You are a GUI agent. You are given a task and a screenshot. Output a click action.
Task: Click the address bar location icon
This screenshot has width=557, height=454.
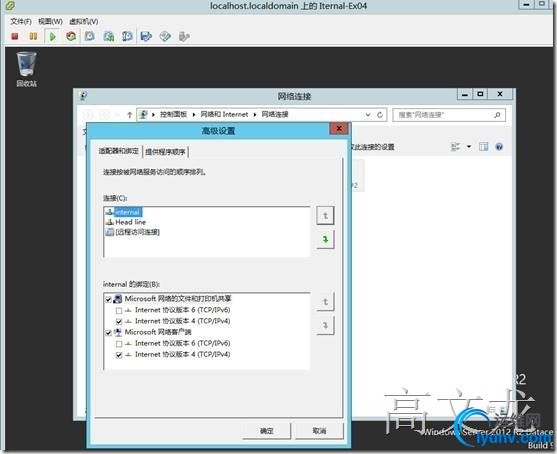coord(144,114)
